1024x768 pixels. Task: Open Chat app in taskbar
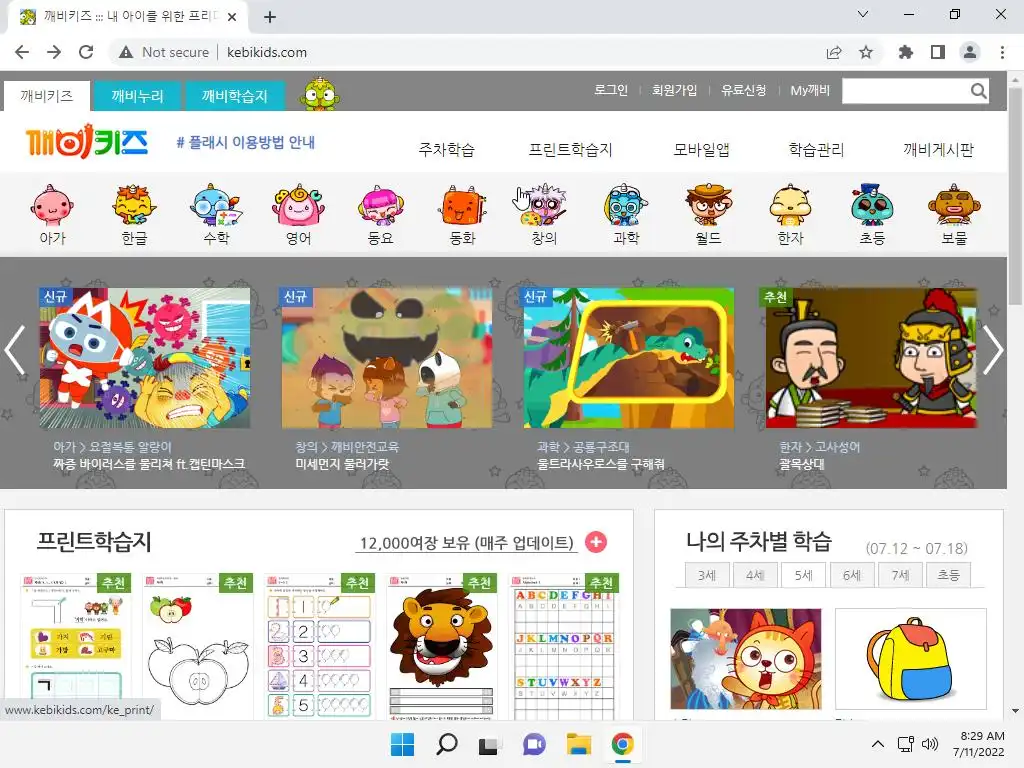coord(534,744)
